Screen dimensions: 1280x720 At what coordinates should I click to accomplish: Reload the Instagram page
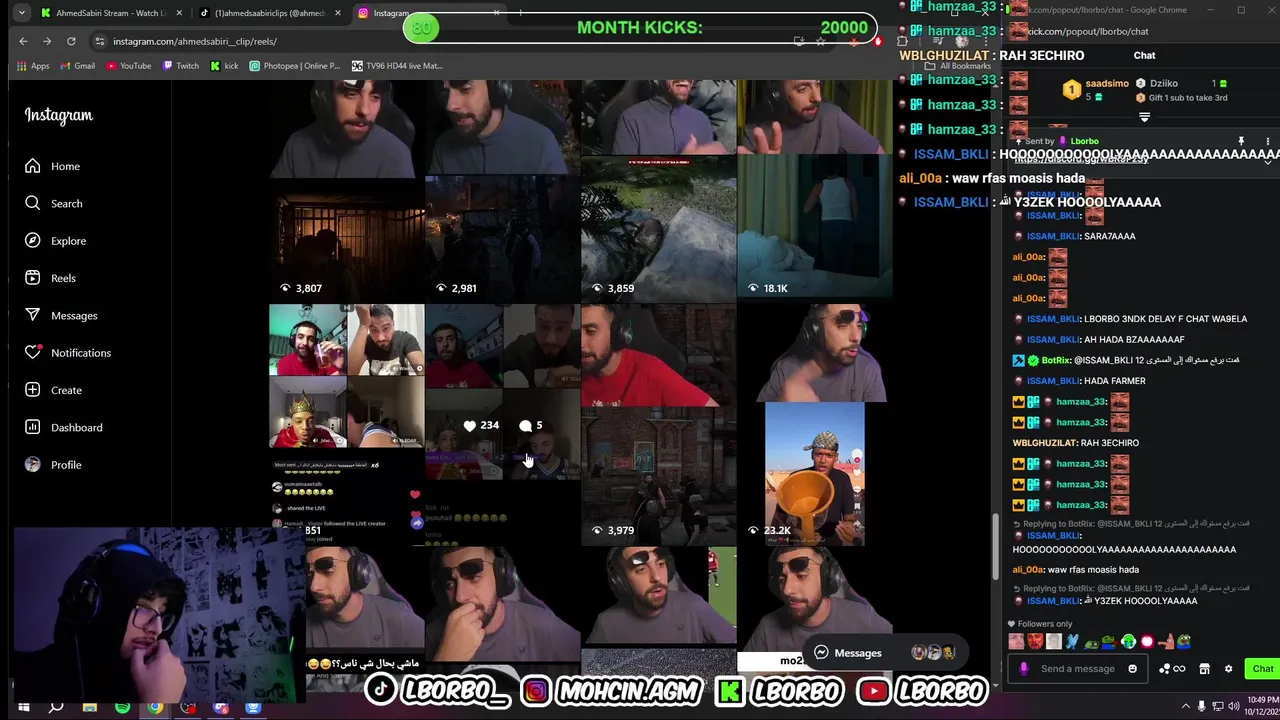click(x=71, y=41)
